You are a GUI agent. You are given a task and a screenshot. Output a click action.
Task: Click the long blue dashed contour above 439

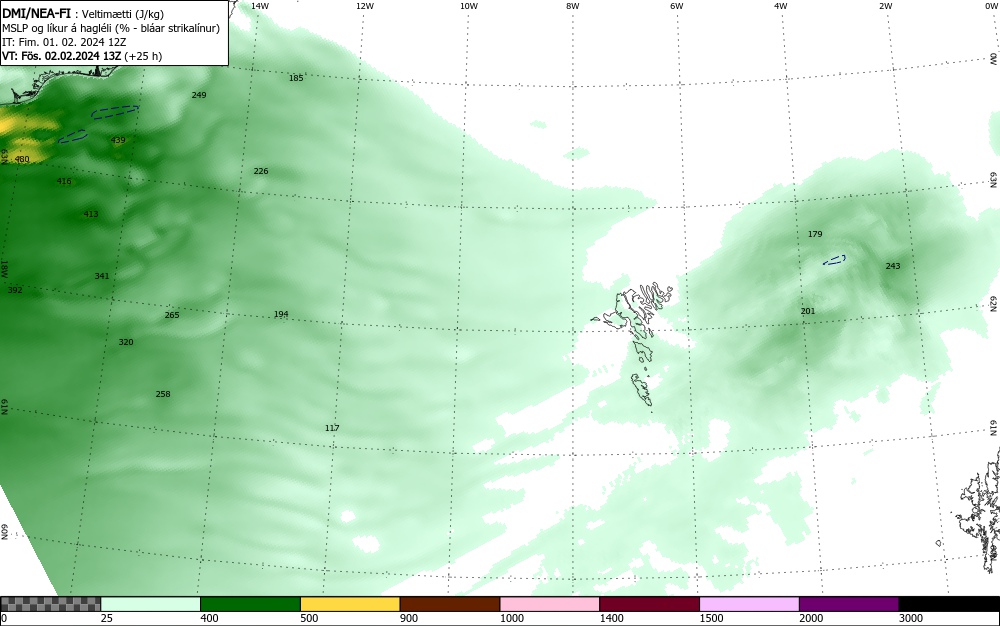tap(115, 112)
